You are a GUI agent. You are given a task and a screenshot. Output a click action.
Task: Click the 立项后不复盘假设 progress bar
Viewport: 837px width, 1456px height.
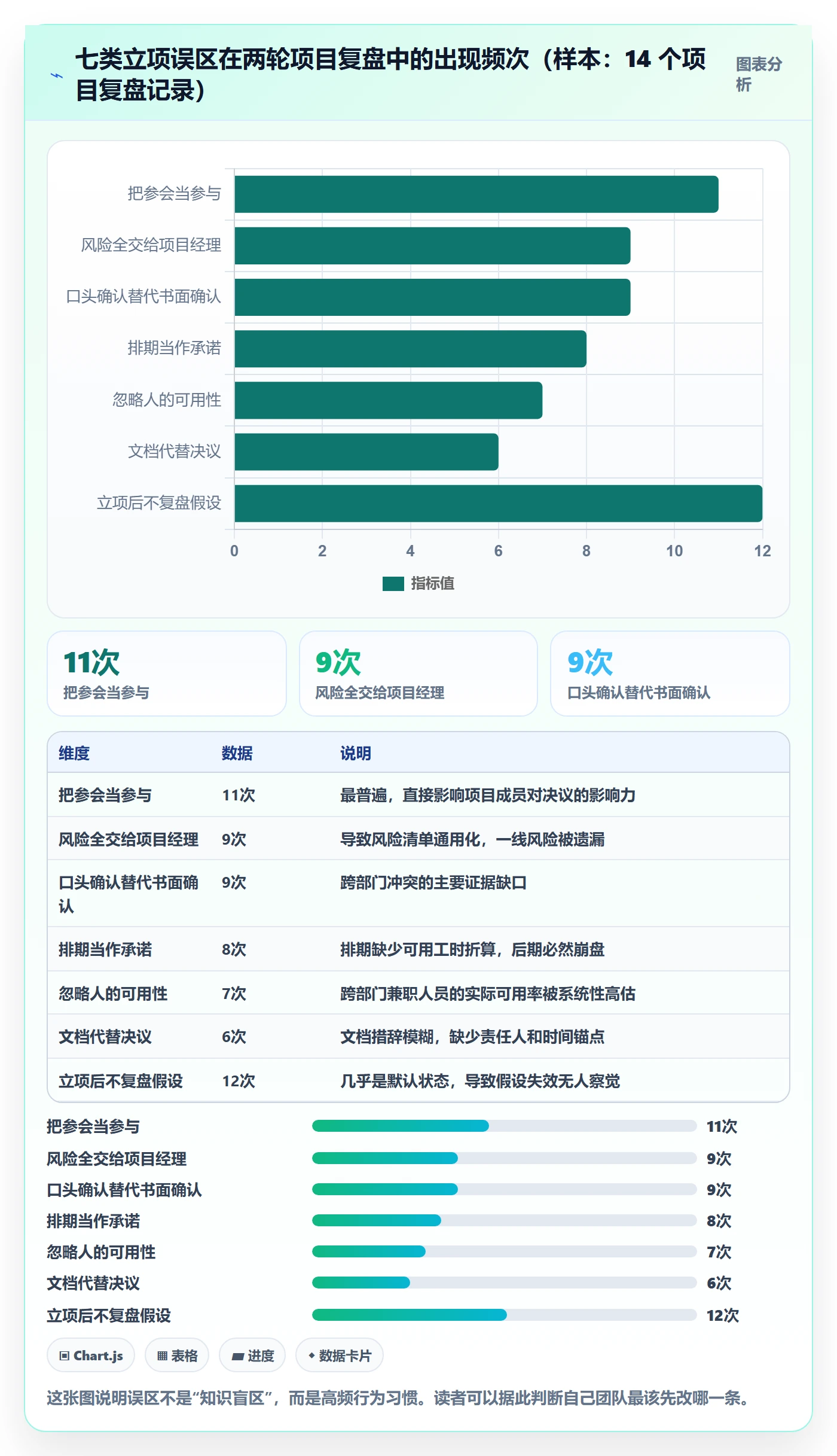point(504,1315)
